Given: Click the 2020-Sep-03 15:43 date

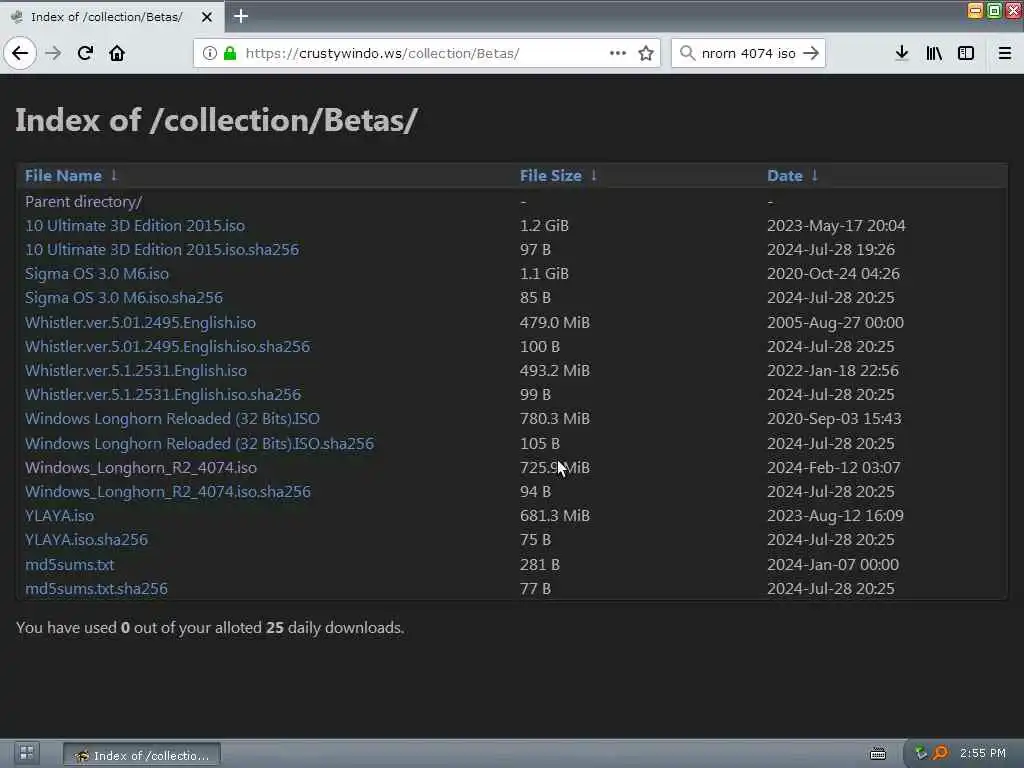Looking at the screenshot, I should [834, 419].
